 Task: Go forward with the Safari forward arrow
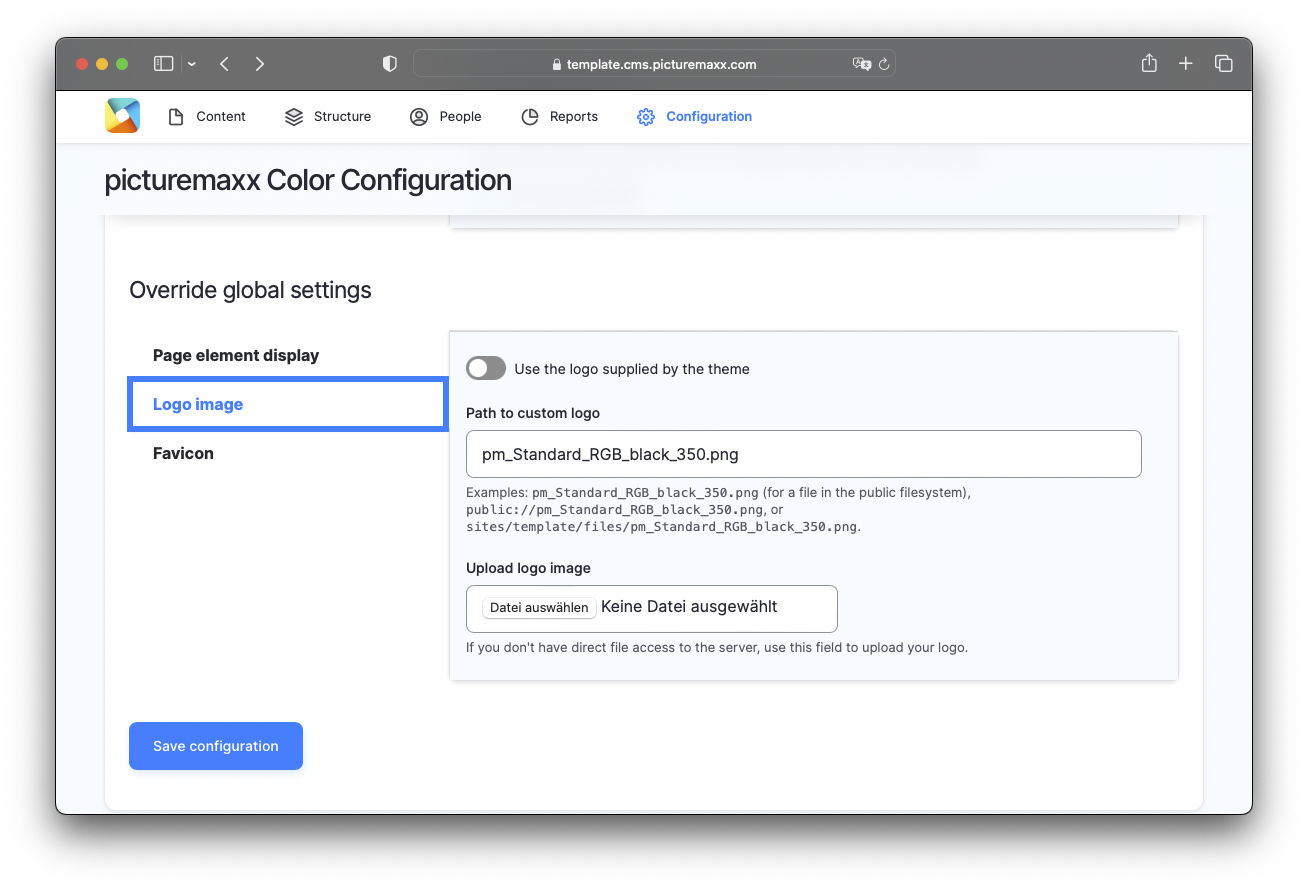click(260, 64)
